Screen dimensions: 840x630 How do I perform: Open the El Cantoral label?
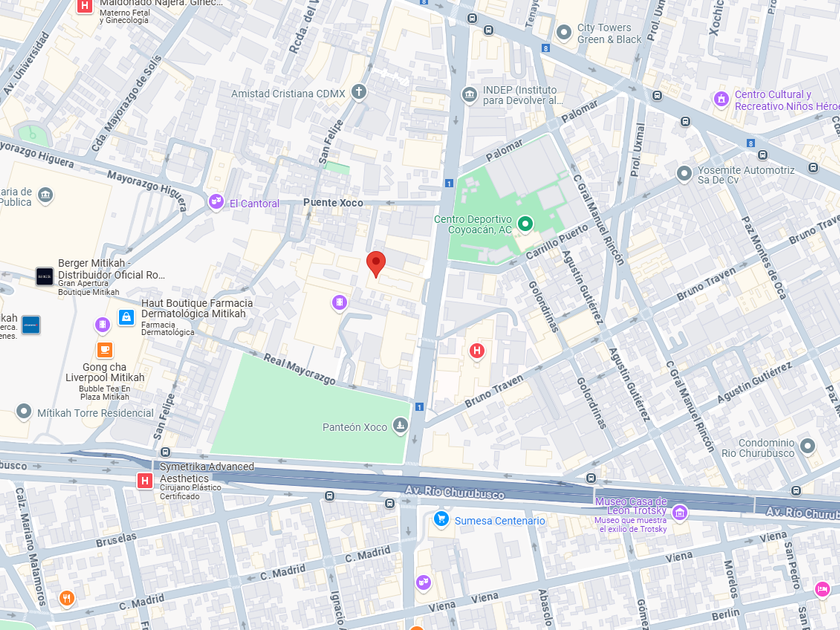pos(254,204)
